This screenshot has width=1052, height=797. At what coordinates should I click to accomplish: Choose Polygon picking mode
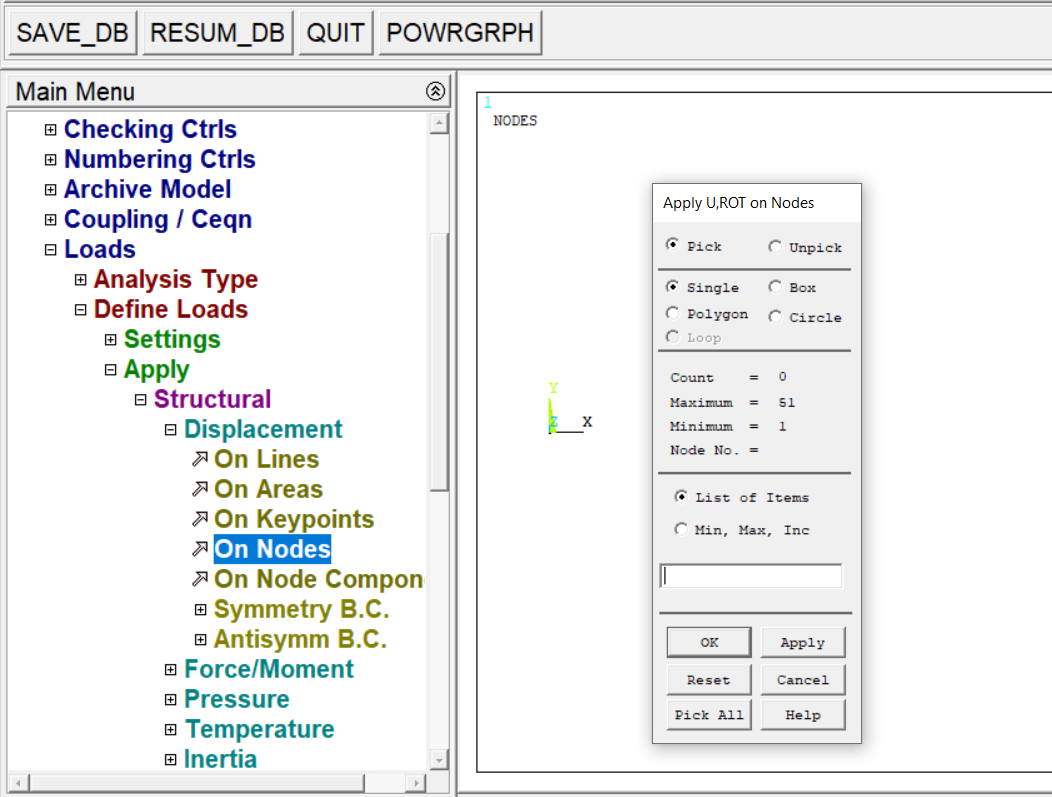(672, 313)
